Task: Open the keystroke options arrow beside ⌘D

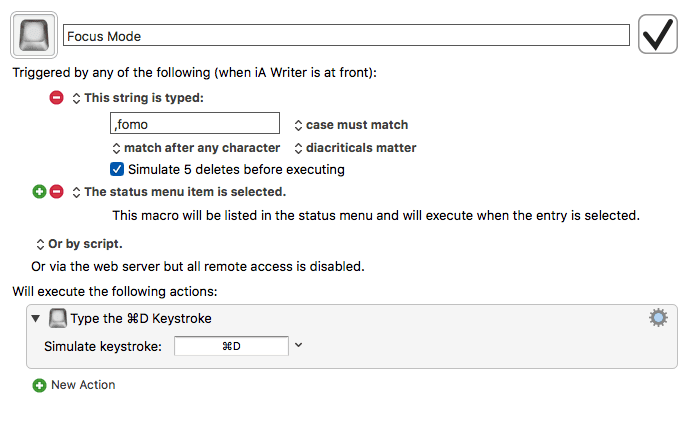Action: (298, 345)
